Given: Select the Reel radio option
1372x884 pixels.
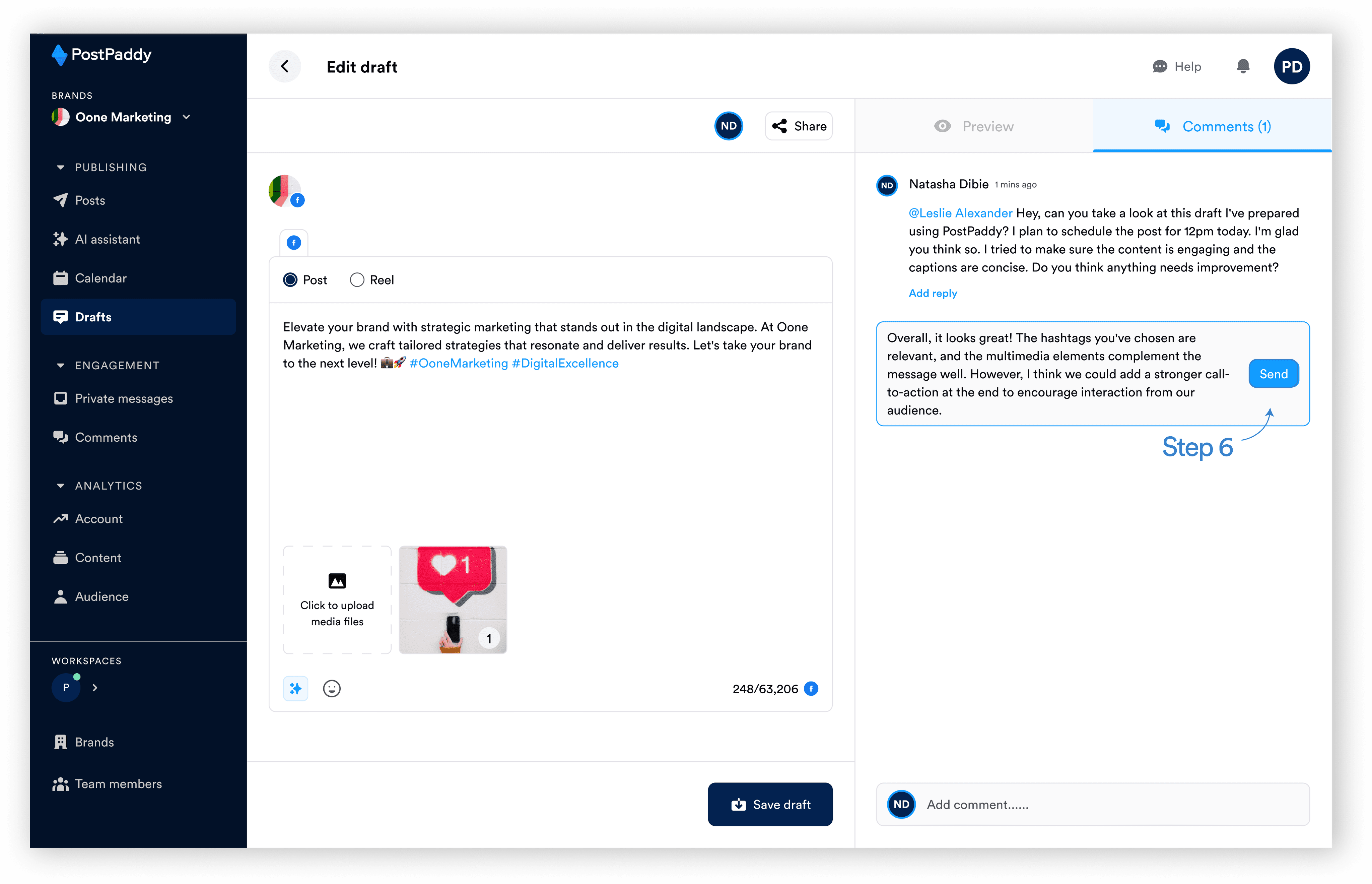Looking at the screenshot, I should pyautogui.click(x=357, y=280).
